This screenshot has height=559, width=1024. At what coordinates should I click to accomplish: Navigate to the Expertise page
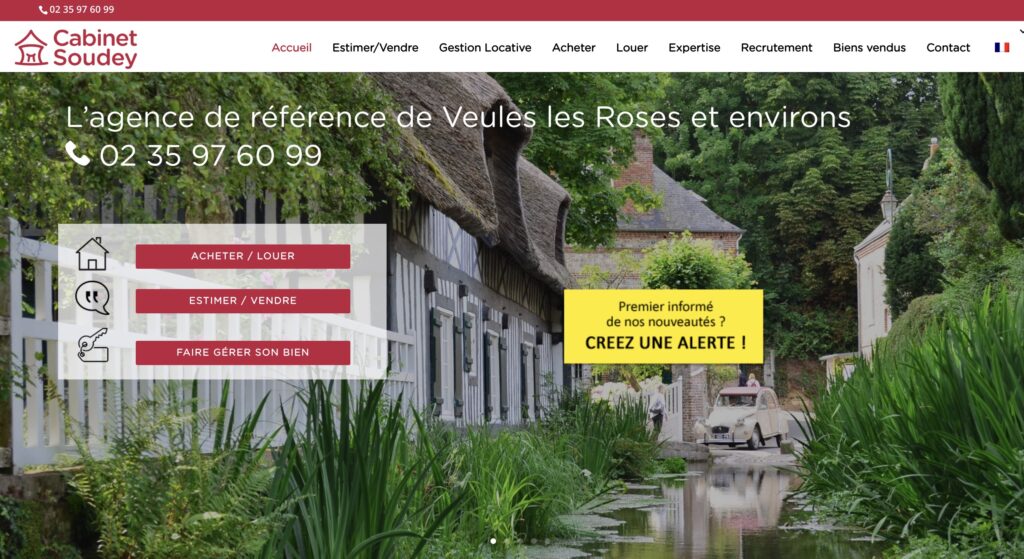pos(694,48)
